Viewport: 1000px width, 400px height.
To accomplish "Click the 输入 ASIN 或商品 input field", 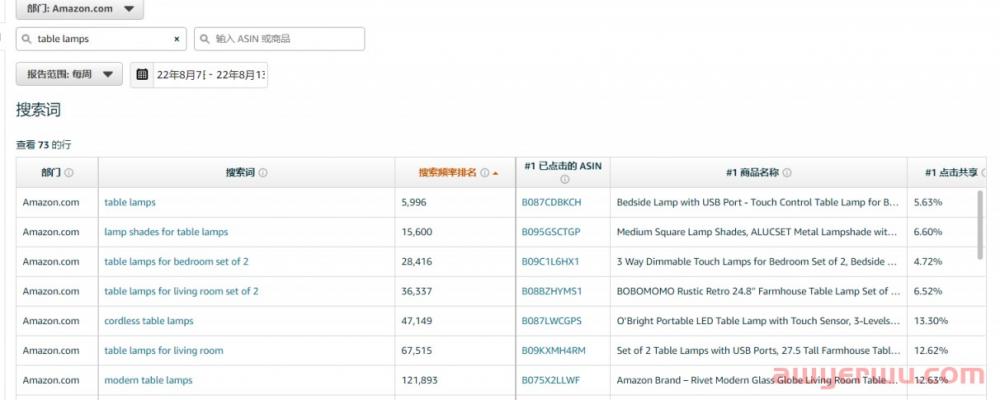I will click(285, 39).
